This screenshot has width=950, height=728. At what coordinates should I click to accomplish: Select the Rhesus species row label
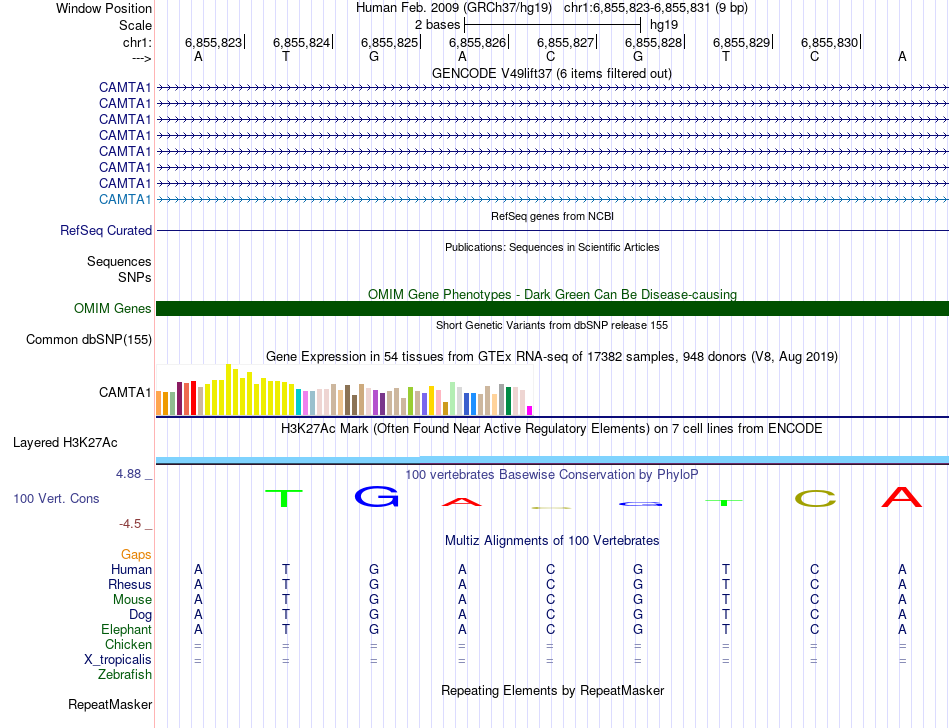coord(130,584)
